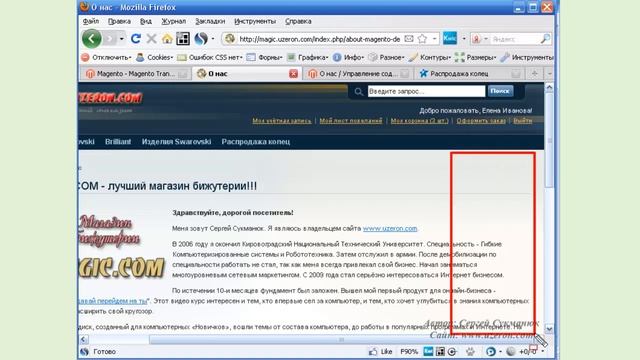Image resolution: width=640 pixels, height=360 pixels.
Task: Open the Вид menu
Action: pos(146,21)
